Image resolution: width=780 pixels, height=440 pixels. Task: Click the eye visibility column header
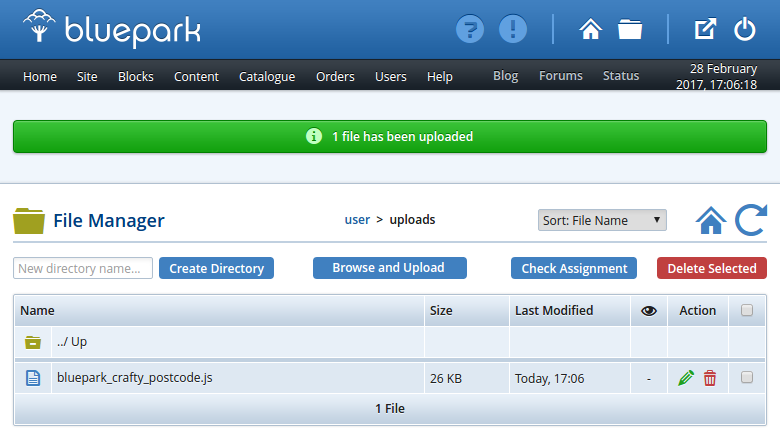coord(649,311)
